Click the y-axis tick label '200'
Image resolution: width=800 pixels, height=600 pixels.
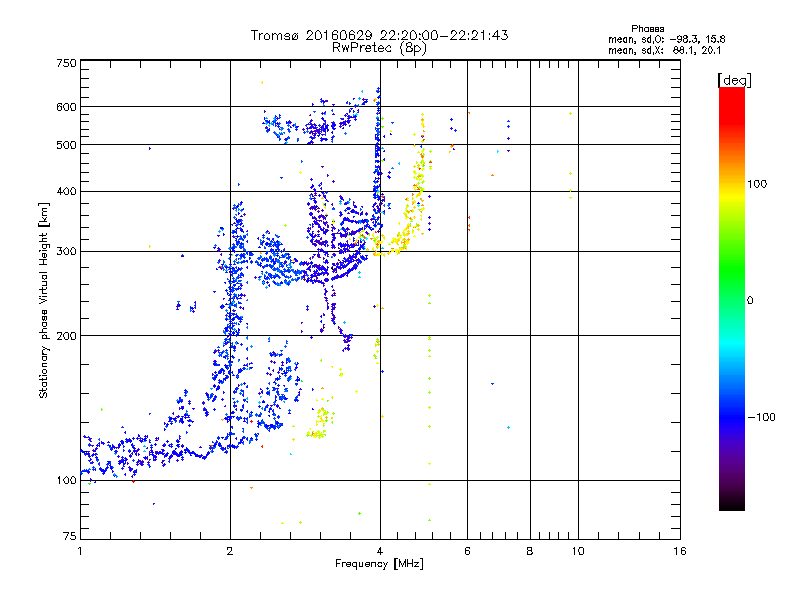click(x=66, y=336)
